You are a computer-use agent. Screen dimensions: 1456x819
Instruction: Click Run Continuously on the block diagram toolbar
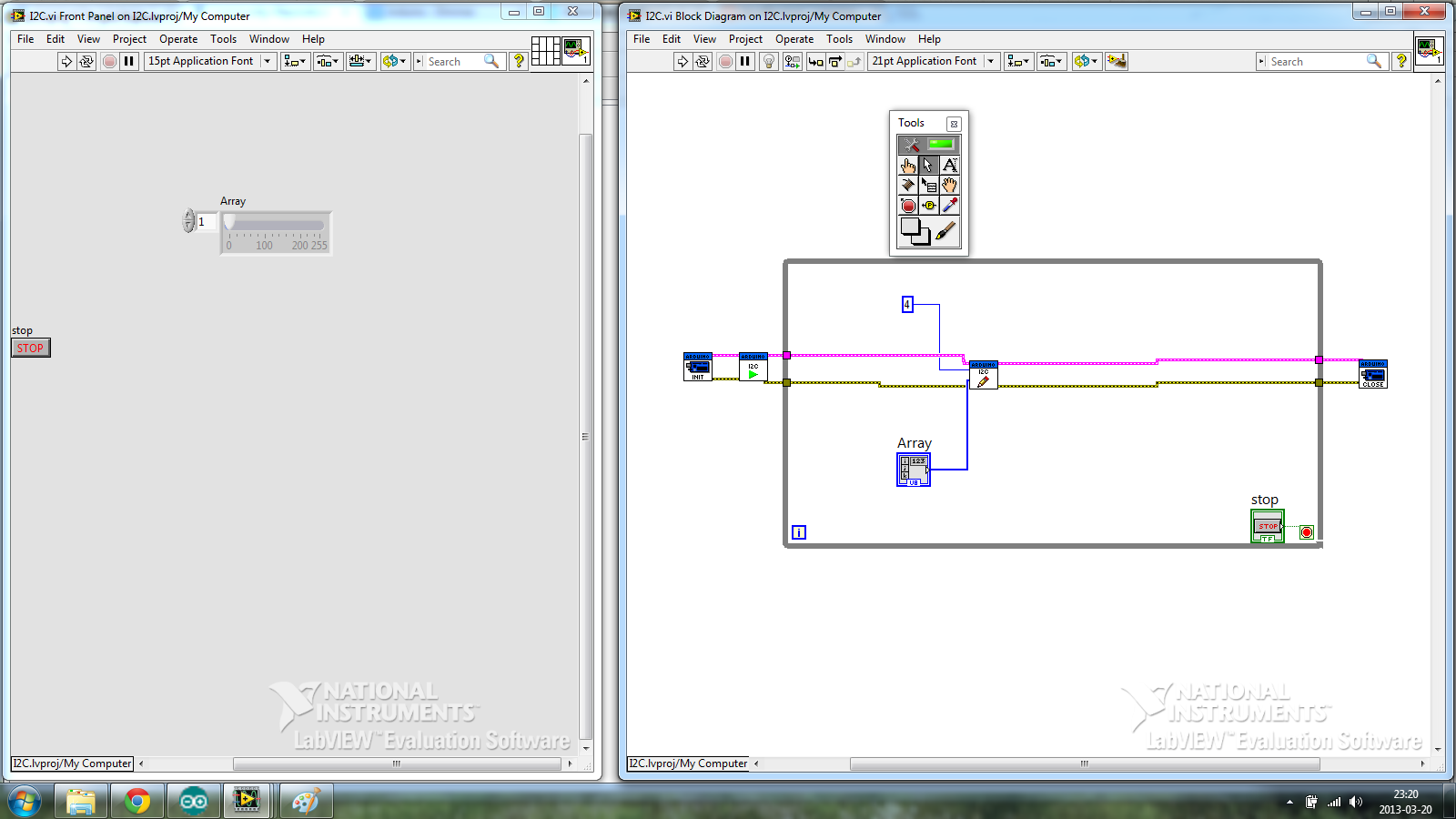pyautogui.click(x=703, y=61)
